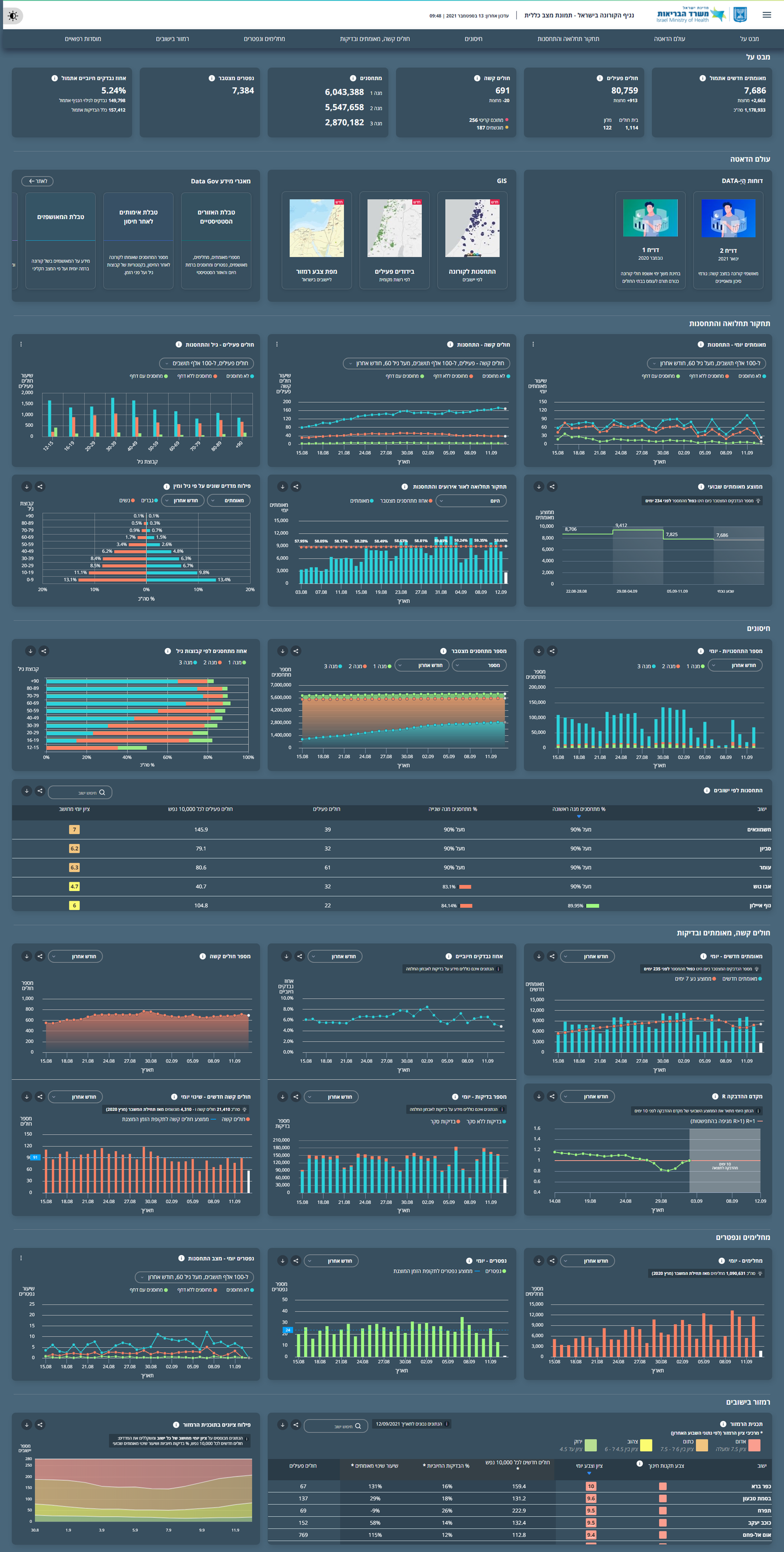This screenshot has width=784, height=1552.
Task: Open three-dot menu of מאומתים יומי - התחסנות chart
Action: 533,344
